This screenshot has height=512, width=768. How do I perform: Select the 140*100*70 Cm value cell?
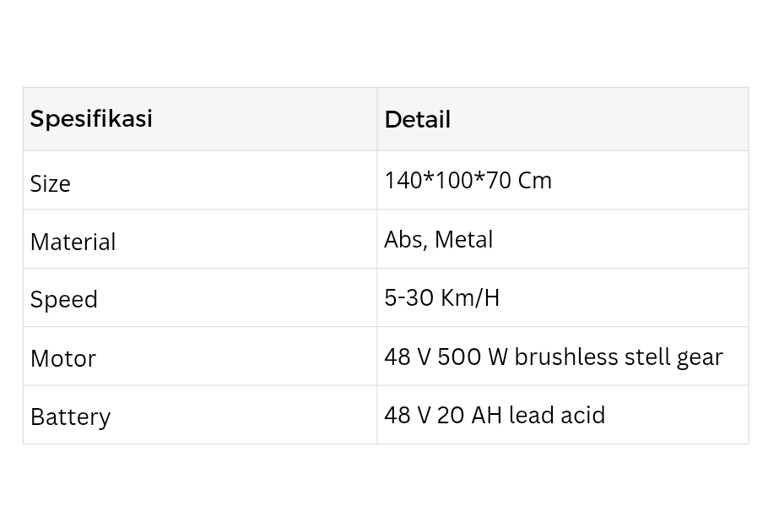[563, 180]
